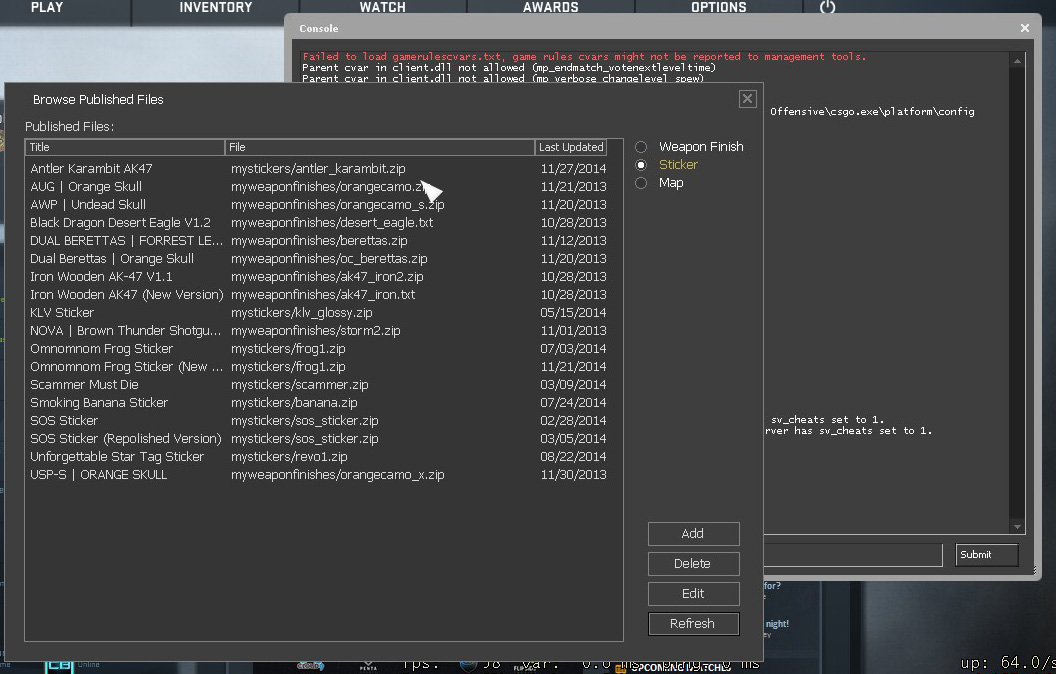
Task: Select Iron Wooden AK47 (New Version) row
Action: [318, 294]
